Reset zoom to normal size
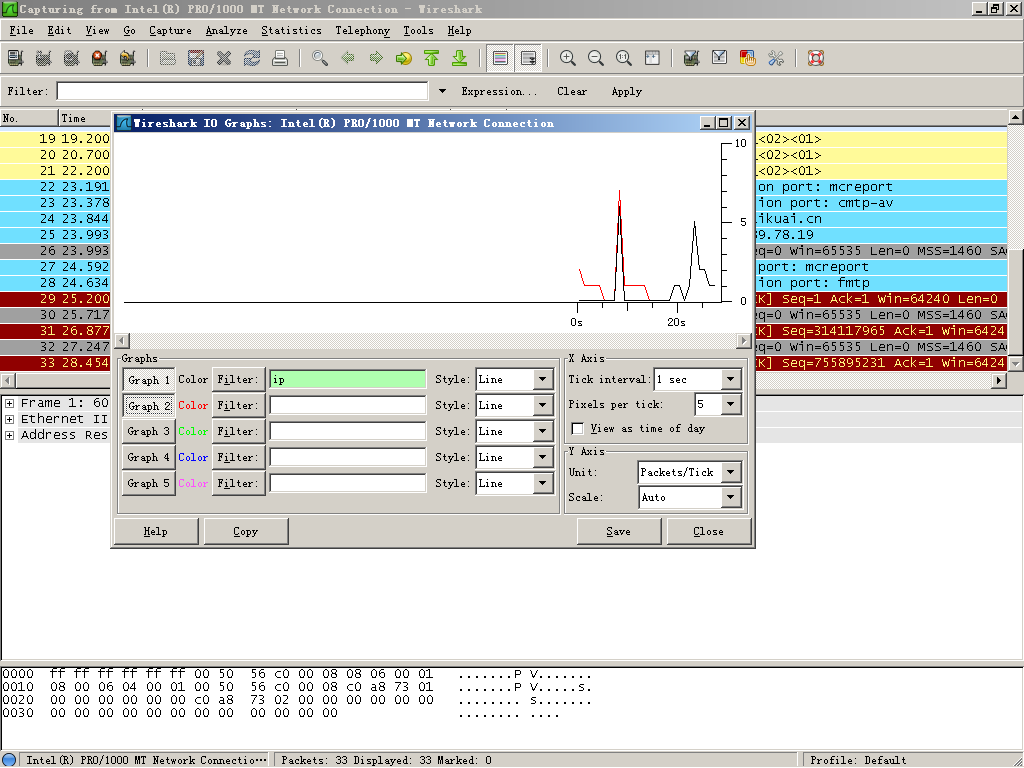Viewport: 1024px width, 768px height. pos(624,58)
